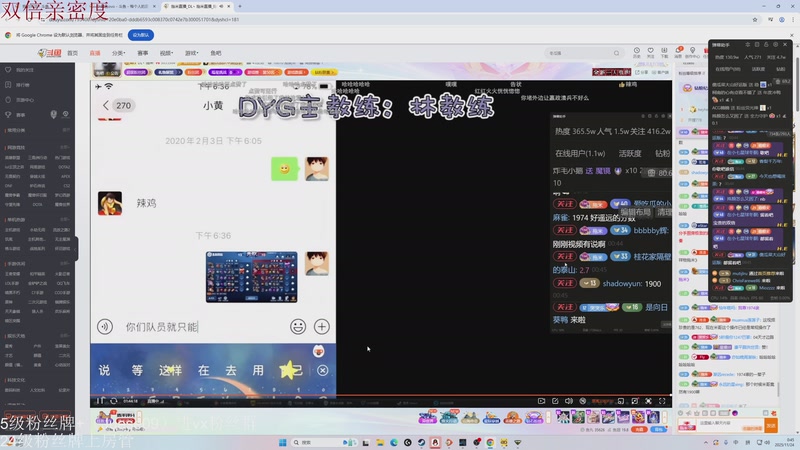Expand the 游戏 dropdown menu
The image size is (800, 450).
point(191,53)
